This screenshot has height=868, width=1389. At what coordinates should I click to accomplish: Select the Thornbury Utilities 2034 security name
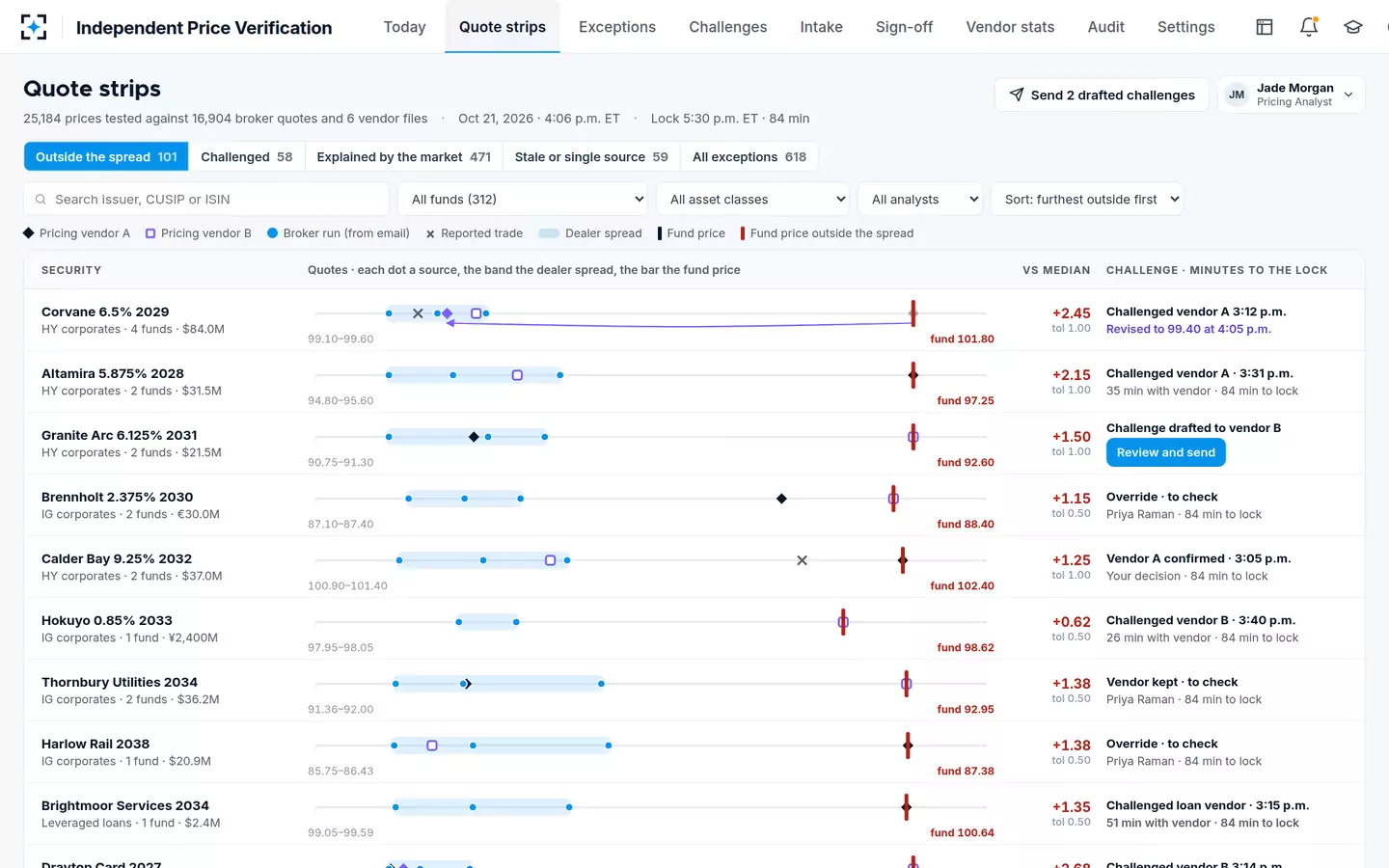click(x=120, y=682)
